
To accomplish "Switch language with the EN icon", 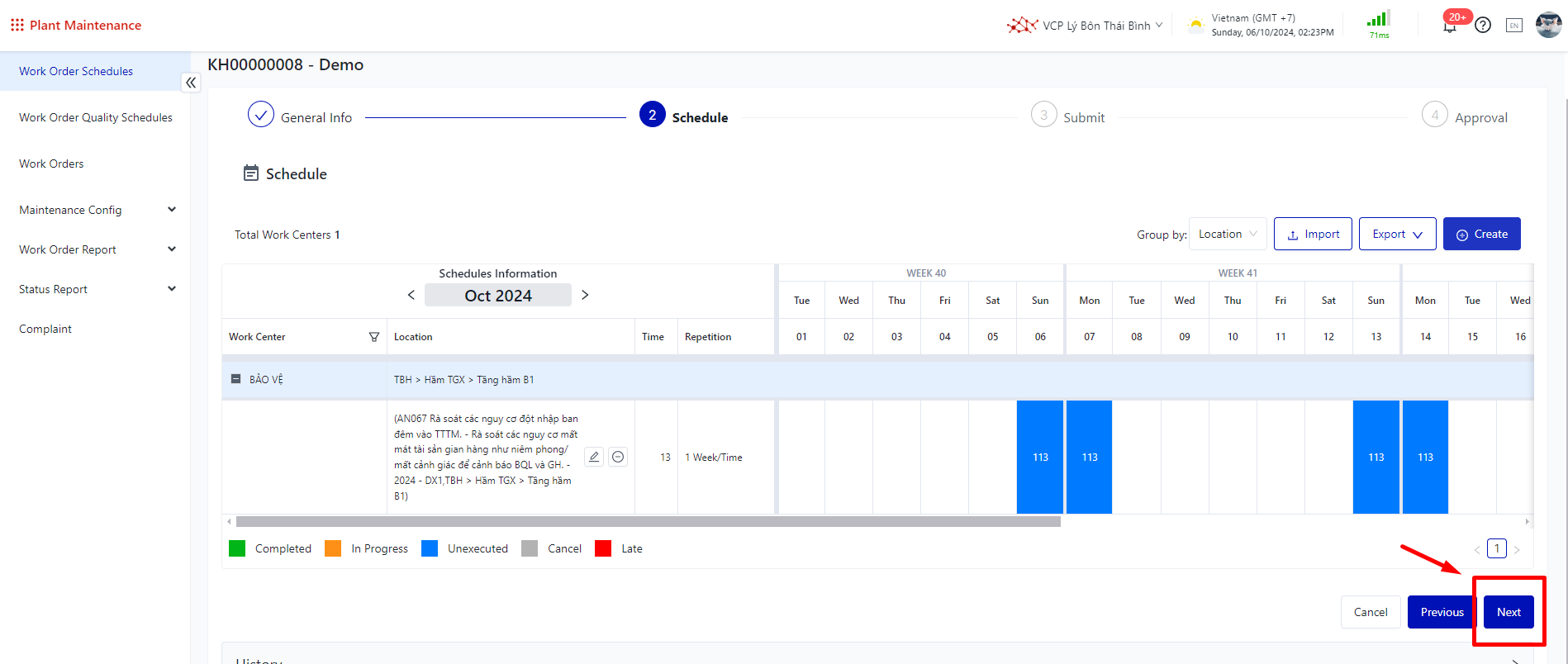I will click(x=1514, y=26).
